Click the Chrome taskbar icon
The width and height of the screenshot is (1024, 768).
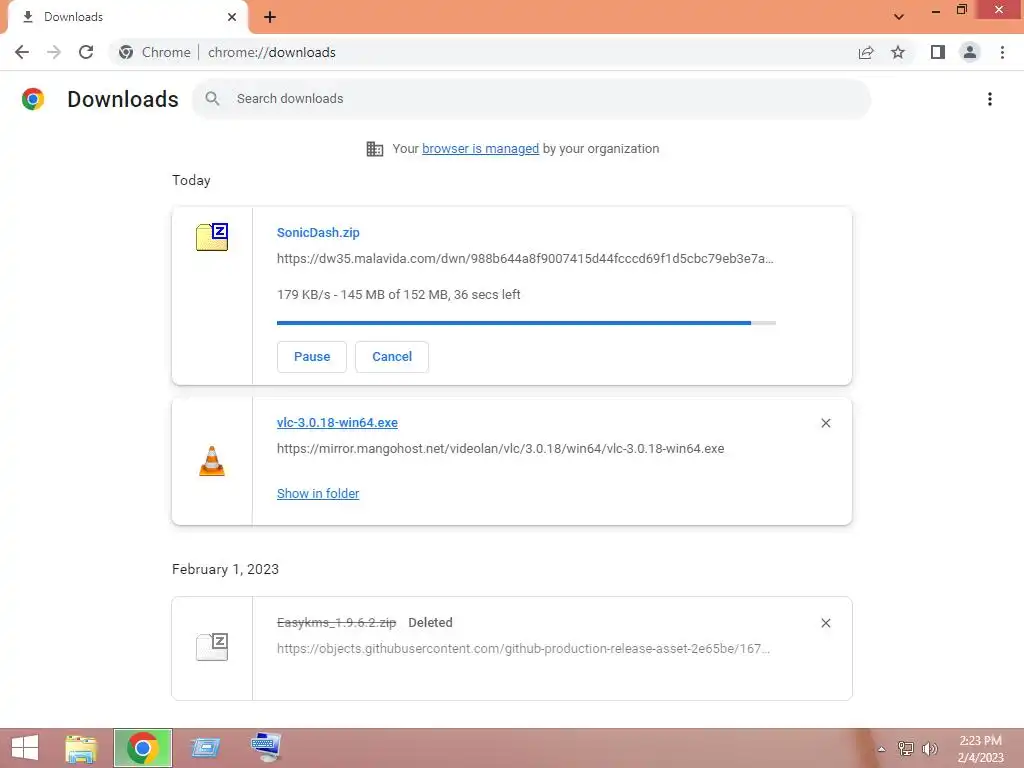point(143,748)
